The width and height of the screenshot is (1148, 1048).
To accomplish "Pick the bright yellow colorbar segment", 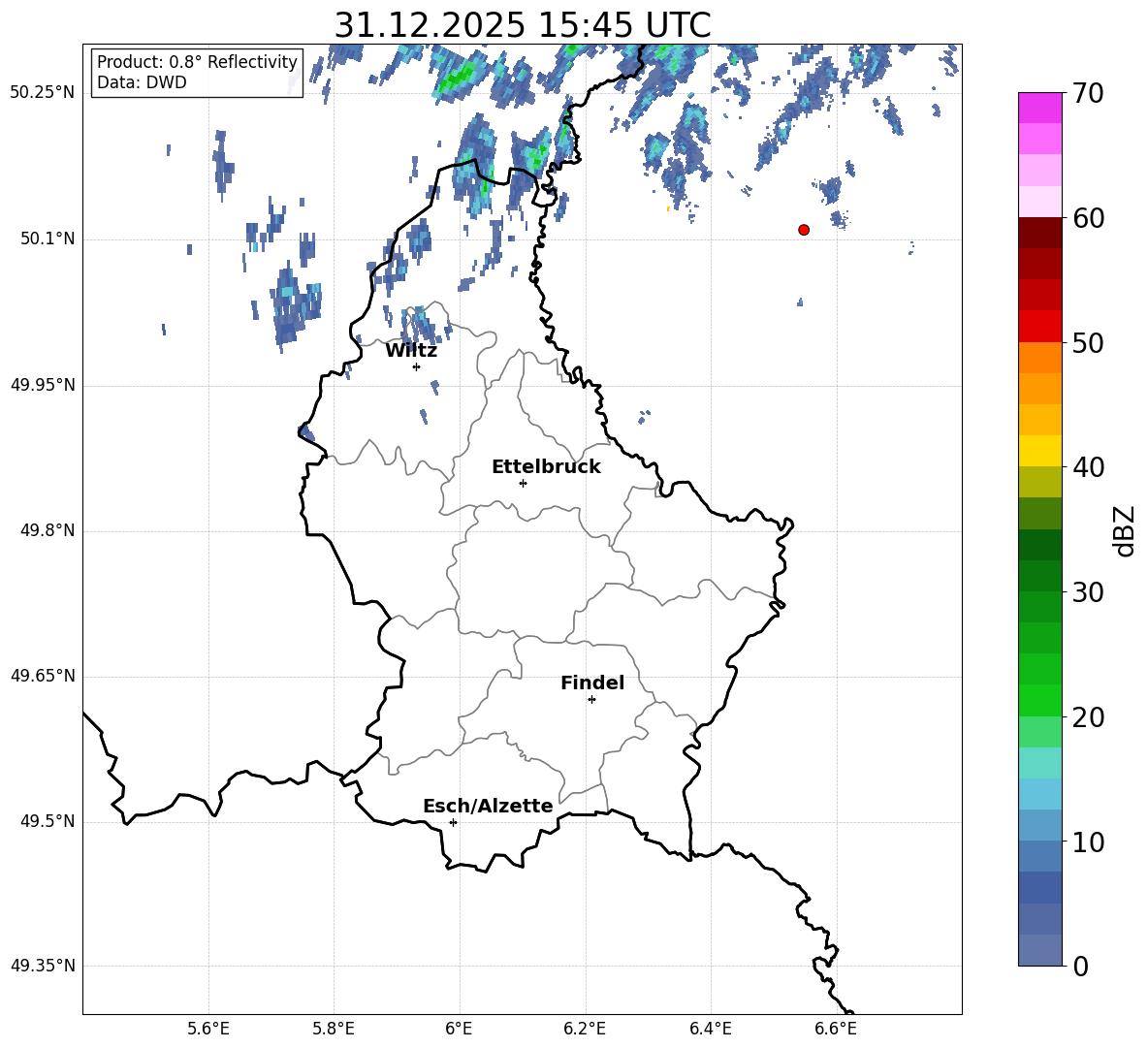I will [x=1040, y=451].
